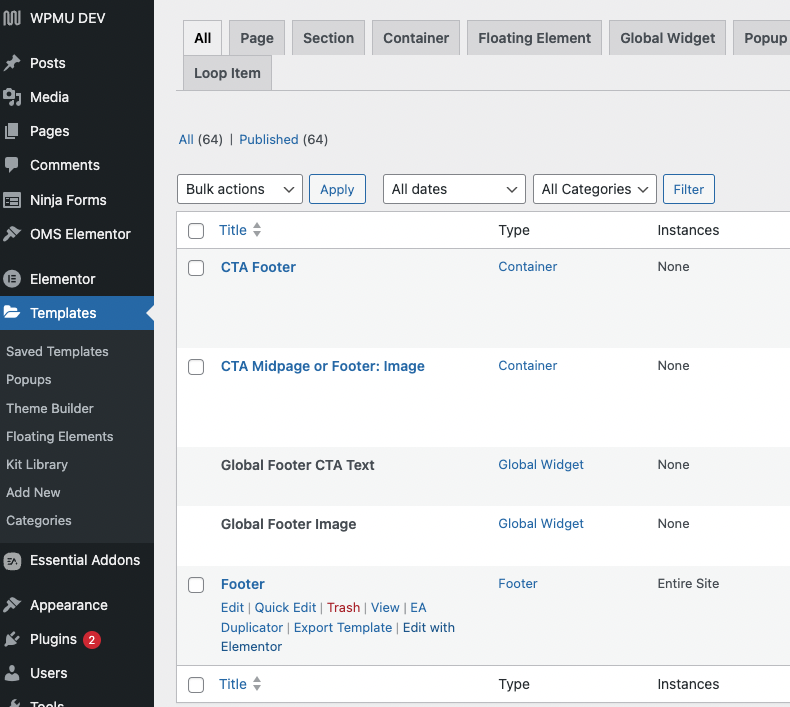Check the CTA Footer row checkbox

pos(196,268)
